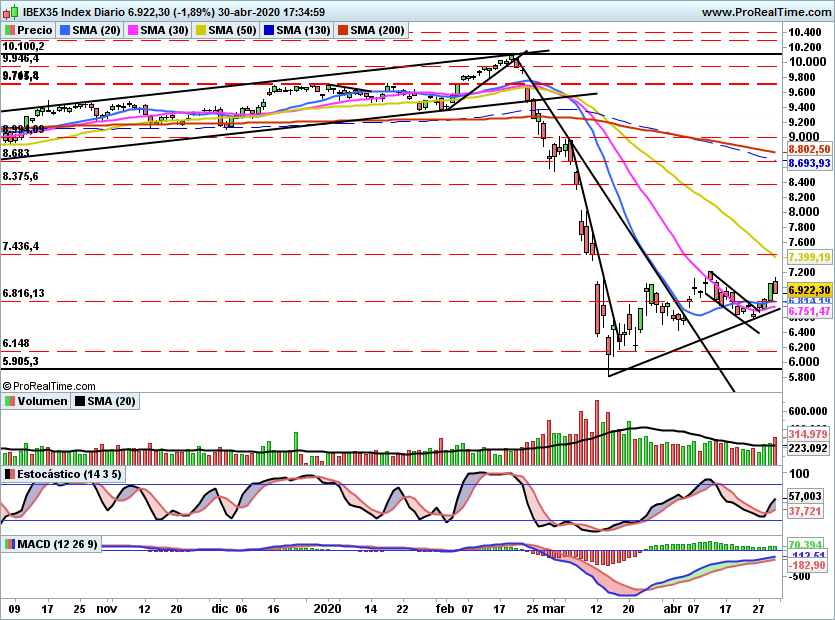Viewport: 835px width, 620px height.
Task: Click the 600.000 volume axis label
Action: point(808,411)
